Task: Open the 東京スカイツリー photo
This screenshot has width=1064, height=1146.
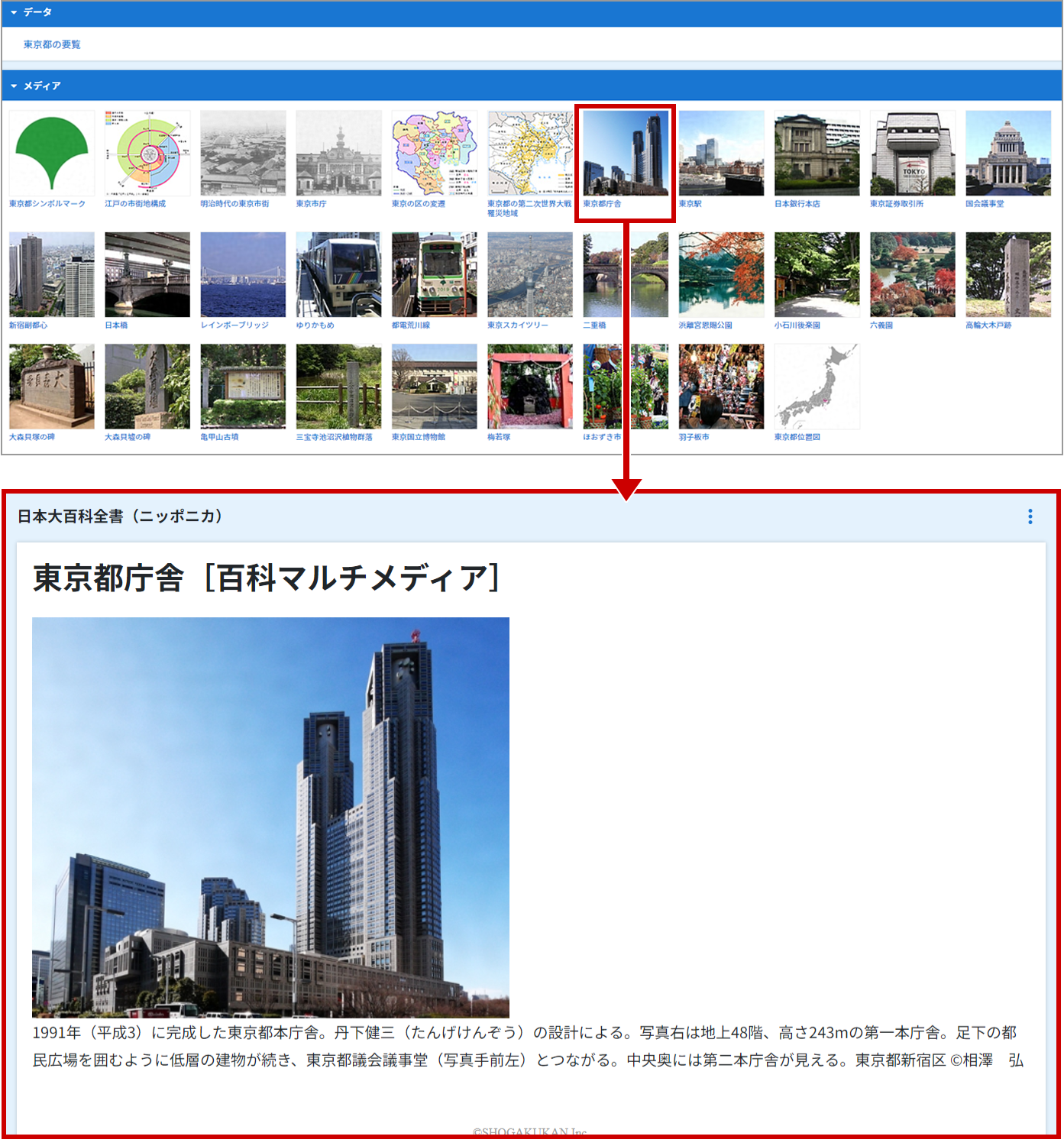Action: (x=530, y=274)
